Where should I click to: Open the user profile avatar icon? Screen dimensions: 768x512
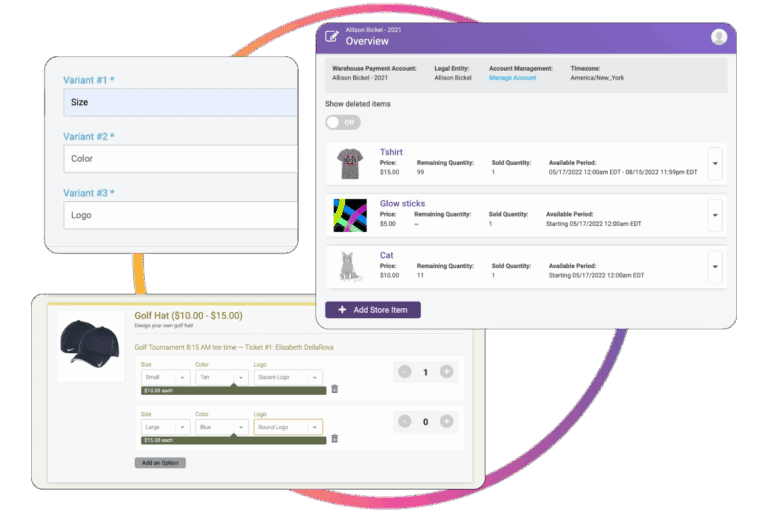pos(718,37)
